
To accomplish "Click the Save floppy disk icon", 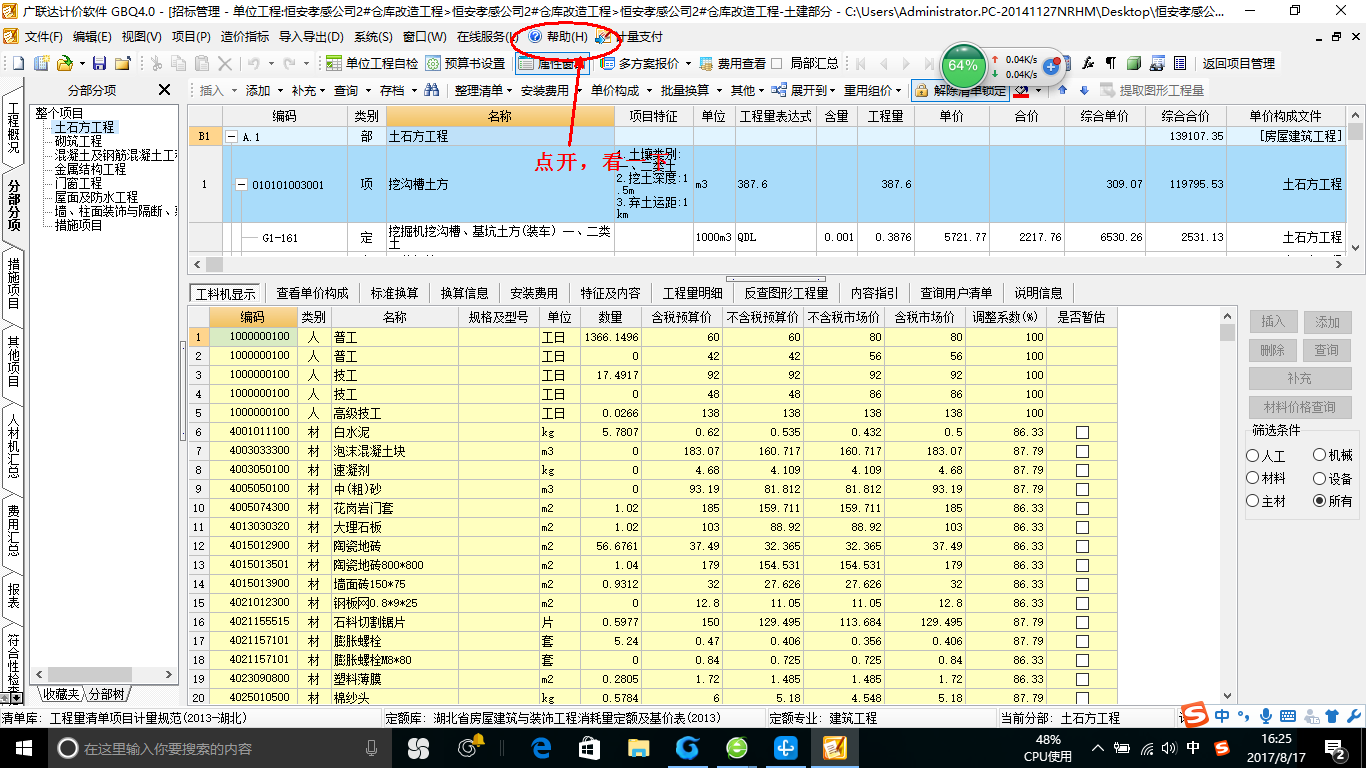I will (99, 64).
